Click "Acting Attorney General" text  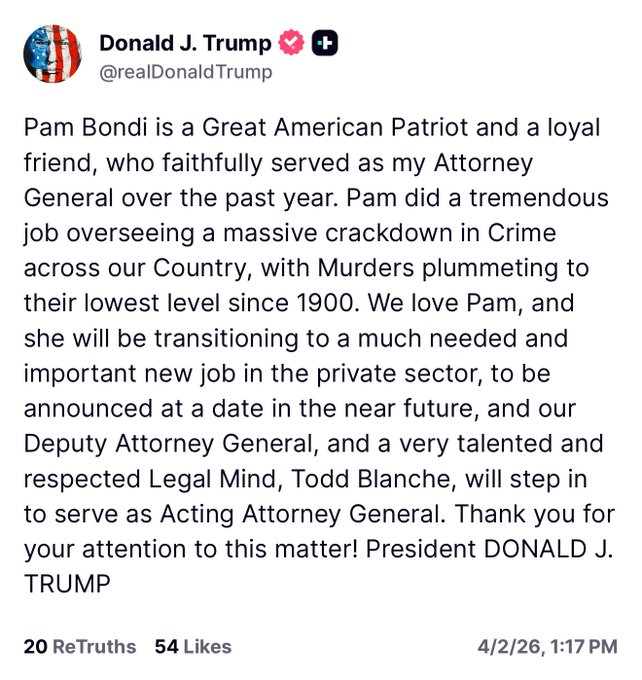[302, 514]
